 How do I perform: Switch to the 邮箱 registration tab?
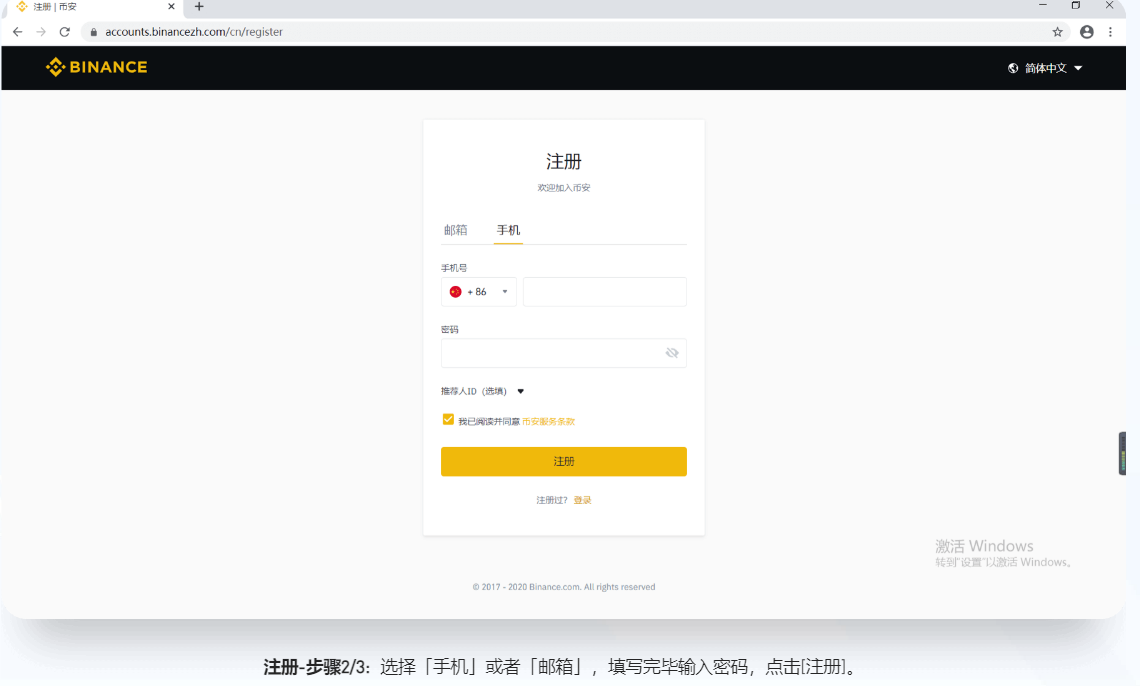coord(455,230)
